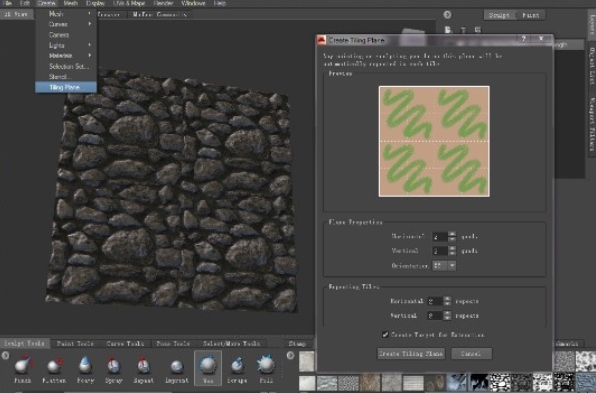Viewport: 596px width, 393px height.
Task: Click Repeating Tiles Horizontal repeats field
Action: (435, 301)
